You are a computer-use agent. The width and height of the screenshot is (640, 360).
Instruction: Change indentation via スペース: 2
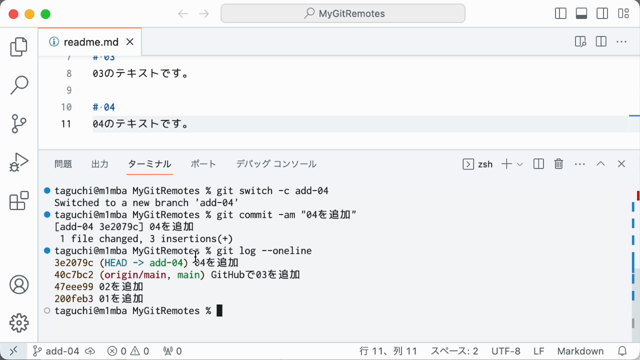(454, 351)
